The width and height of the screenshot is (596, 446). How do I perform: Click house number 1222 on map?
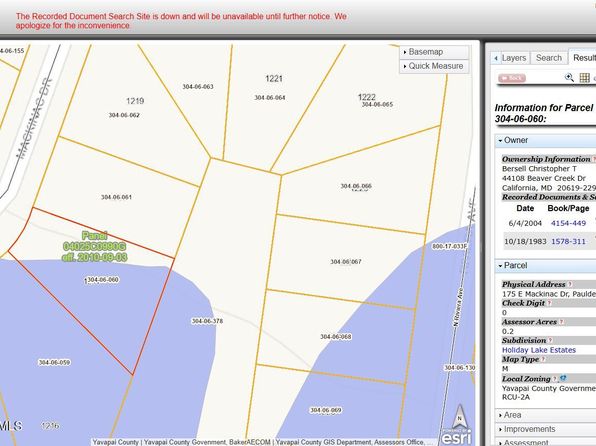[x=366, y=97]
